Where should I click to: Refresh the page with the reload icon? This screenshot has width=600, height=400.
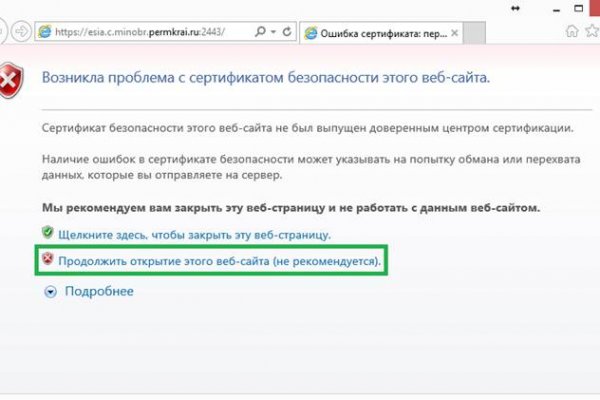287,31
